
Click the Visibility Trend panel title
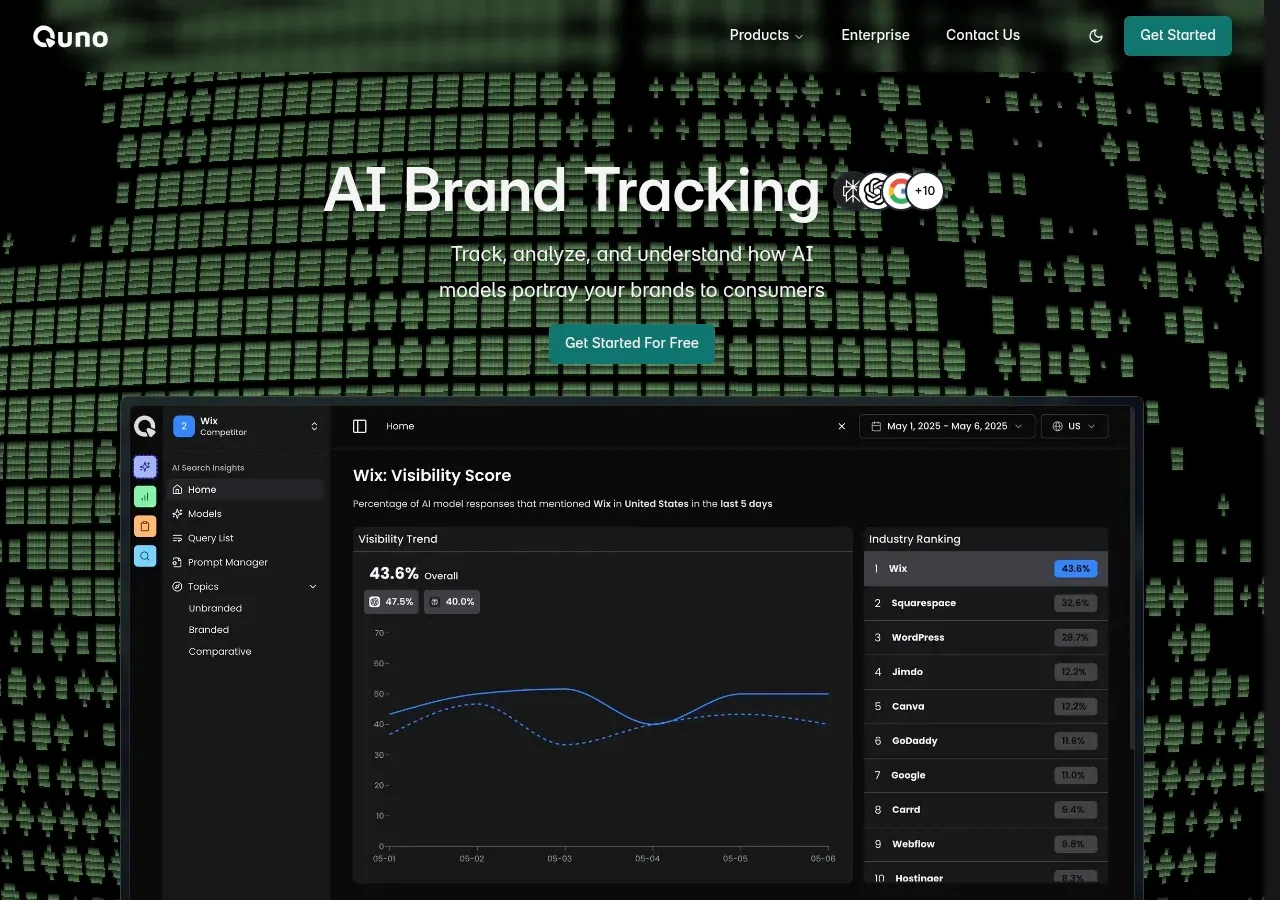(x=398, y=539)
